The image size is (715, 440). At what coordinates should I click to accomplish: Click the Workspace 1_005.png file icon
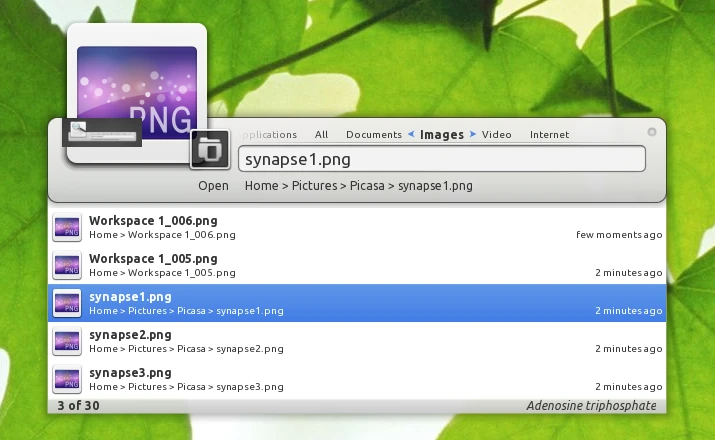(x=67, y=265)
